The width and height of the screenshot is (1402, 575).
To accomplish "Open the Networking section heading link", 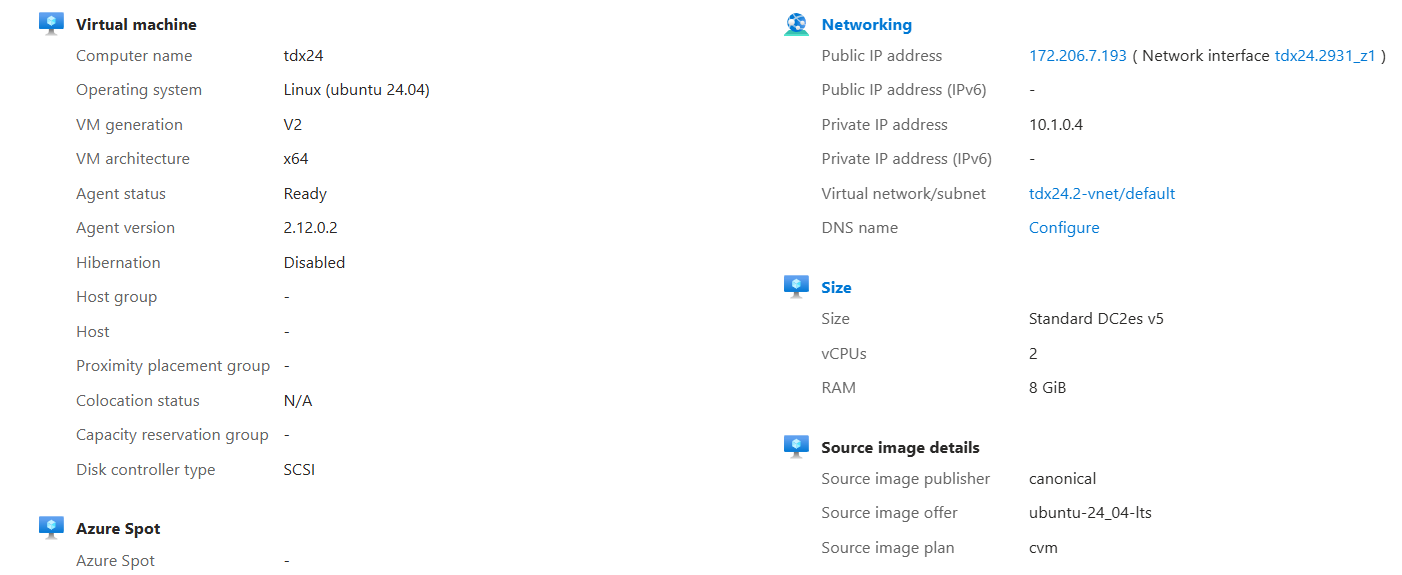I will [x=866, y=25].
